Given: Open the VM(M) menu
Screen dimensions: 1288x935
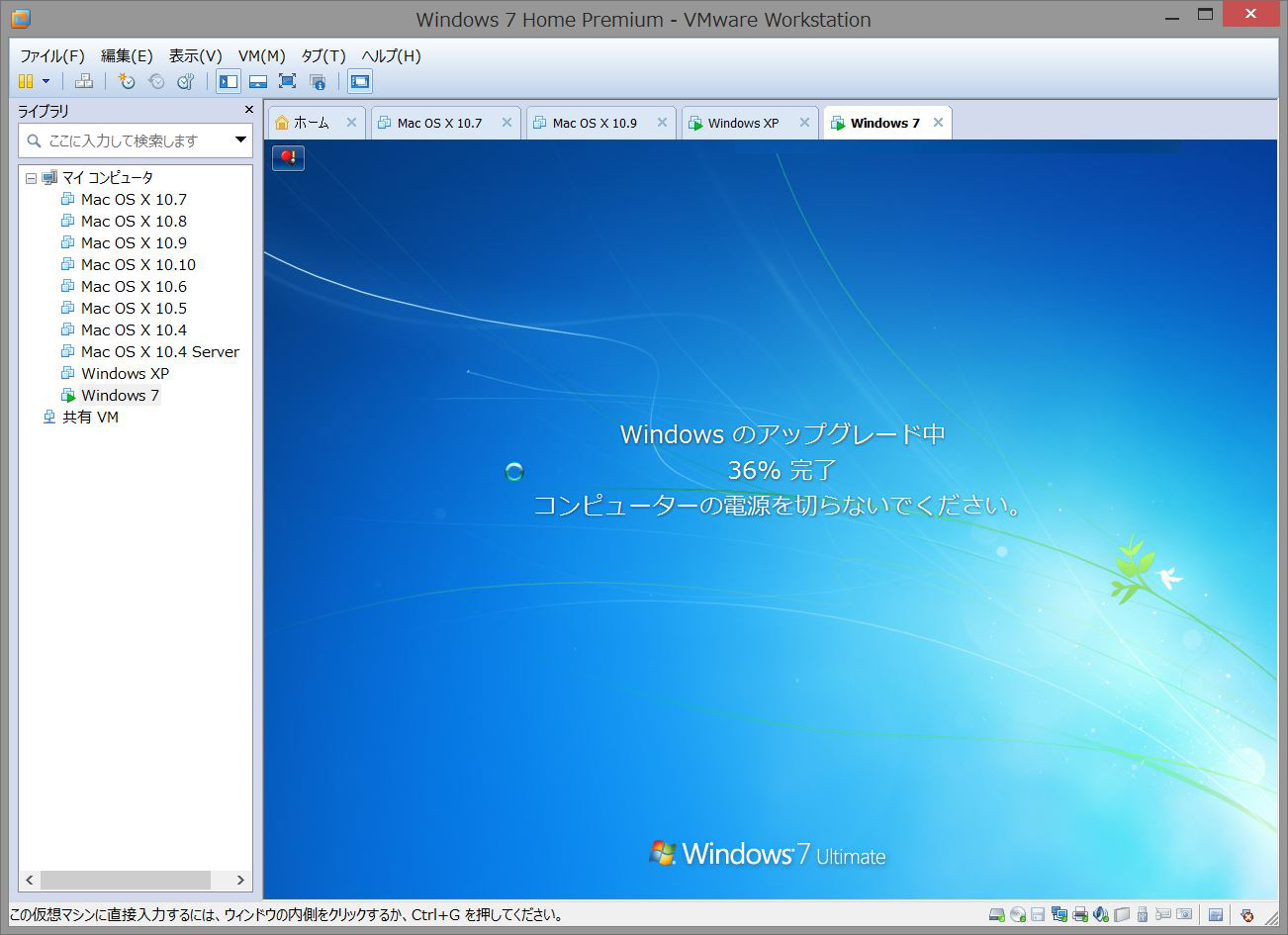Looking at the screenshot, I should click(262, 55).
